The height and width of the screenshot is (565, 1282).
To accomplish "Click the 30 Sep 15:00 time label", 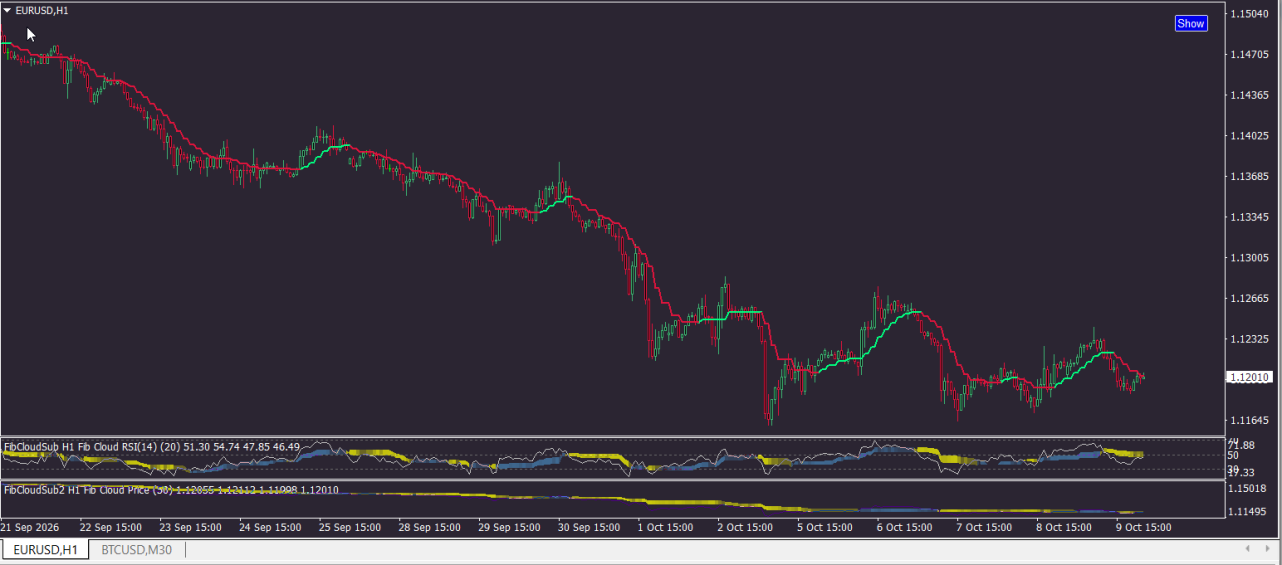I will coord(590,527).
